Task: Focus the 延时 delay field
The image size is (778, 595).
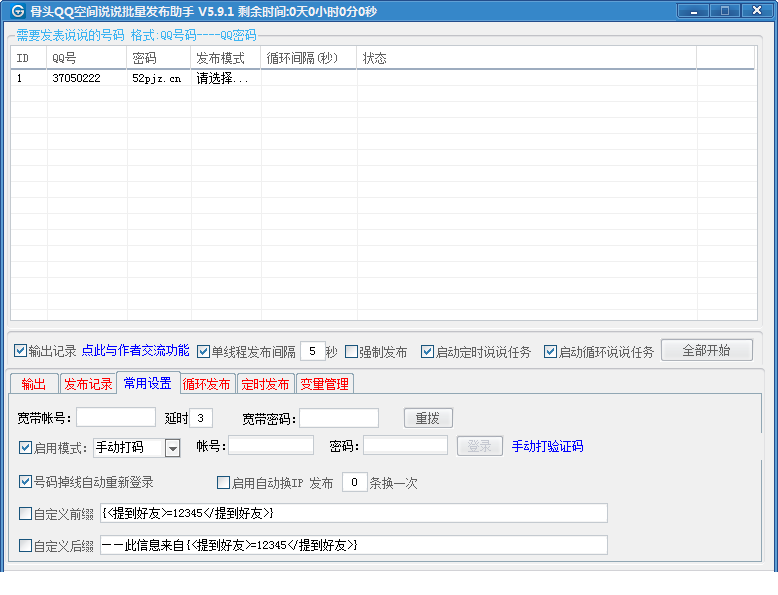Action: point(201,418)
